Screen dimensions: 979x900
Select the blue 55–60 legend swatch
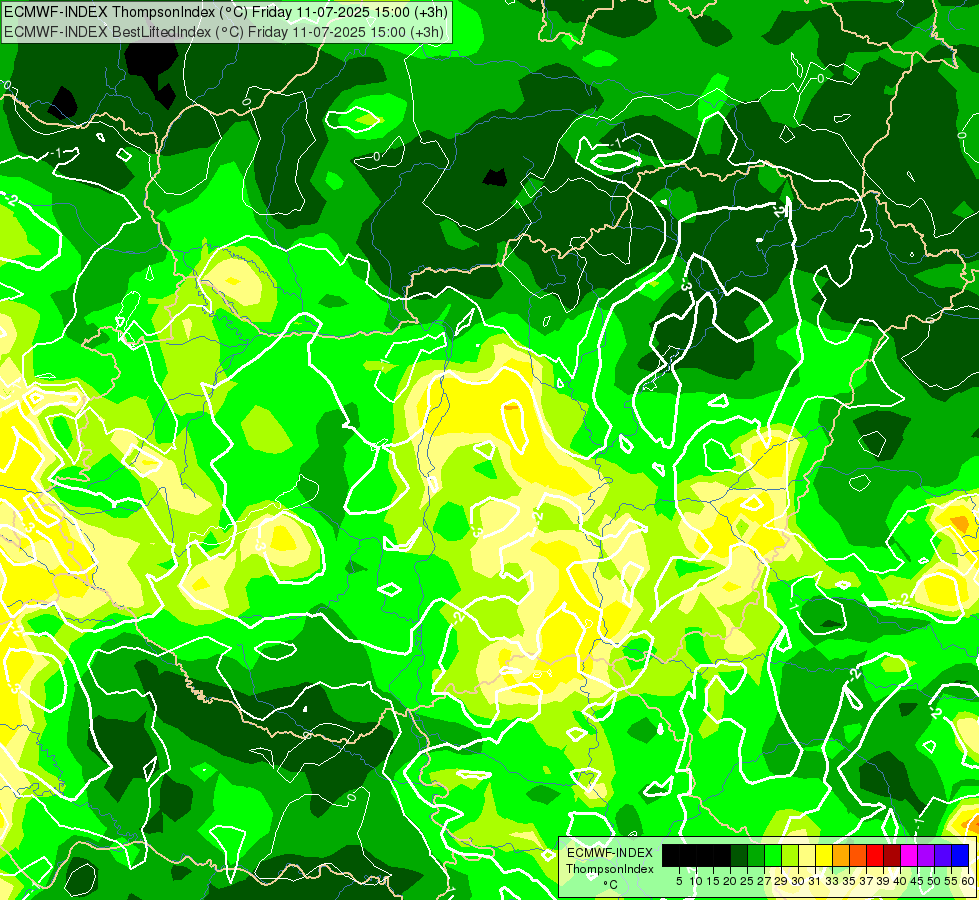(x=960, y=856)
